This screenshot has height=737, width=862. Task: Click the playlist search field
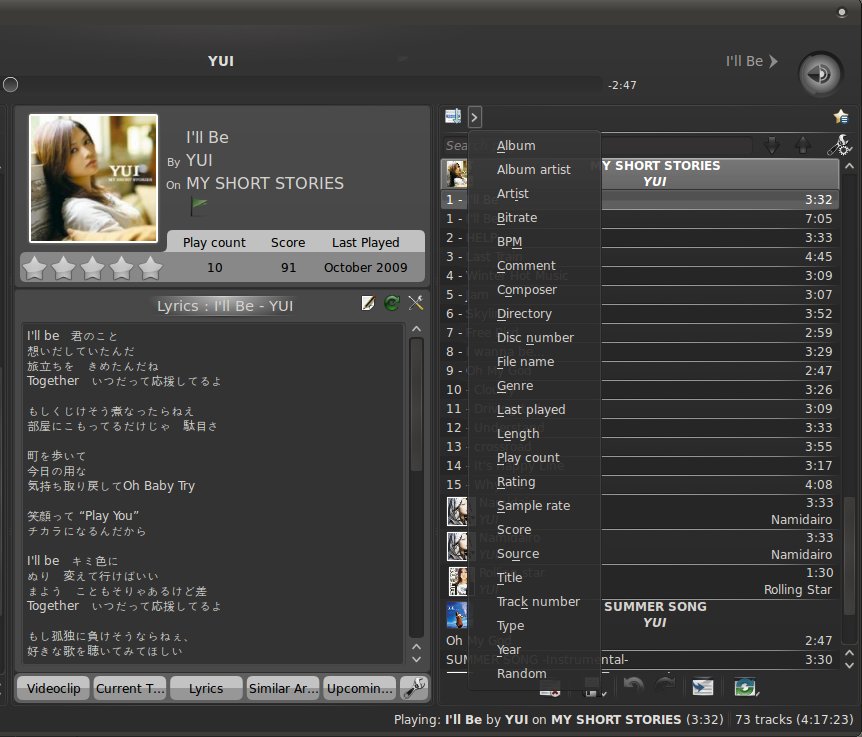(598, 146)
